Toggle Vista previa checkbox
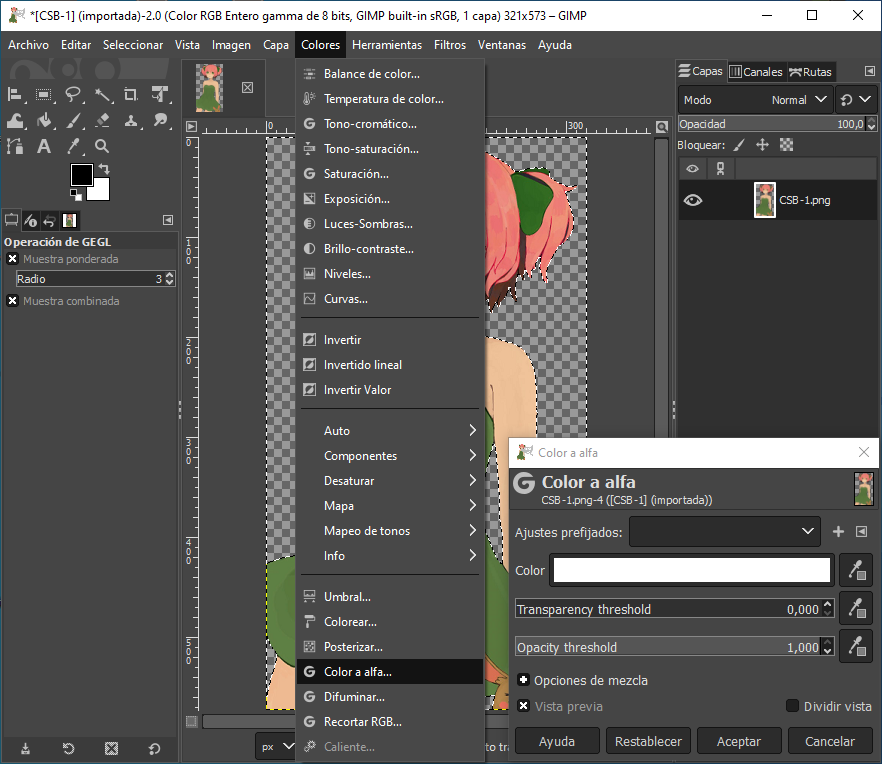 pos(523,706)
